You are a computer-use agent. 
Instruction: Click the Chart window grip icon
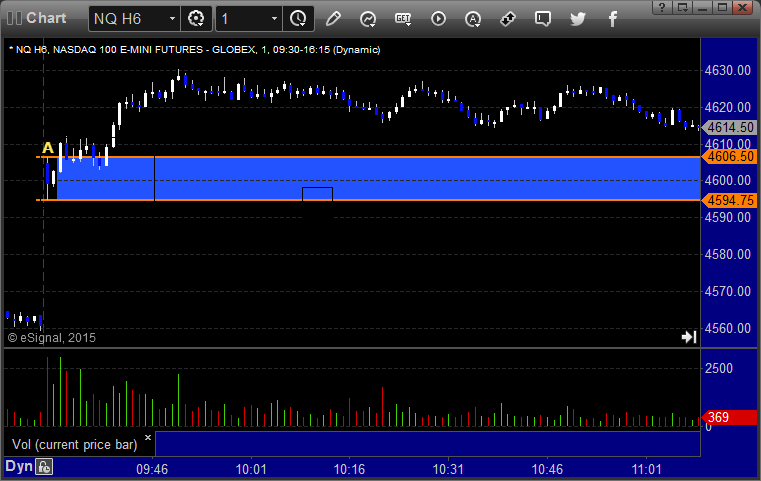pyautogui.click(x=14, y=18)
